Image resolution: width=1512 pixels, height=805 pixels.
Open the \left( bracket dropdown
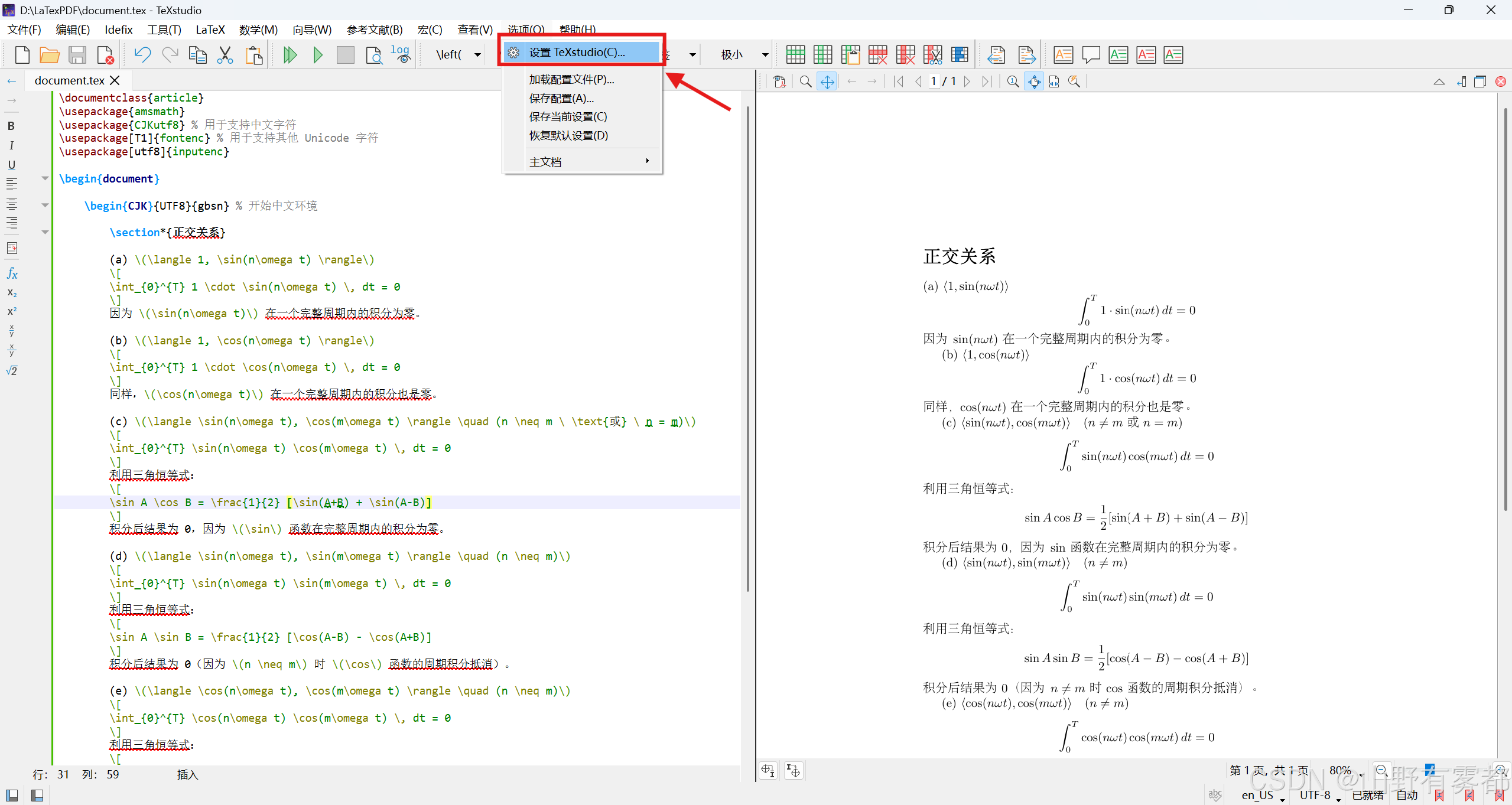coord(477,55)
